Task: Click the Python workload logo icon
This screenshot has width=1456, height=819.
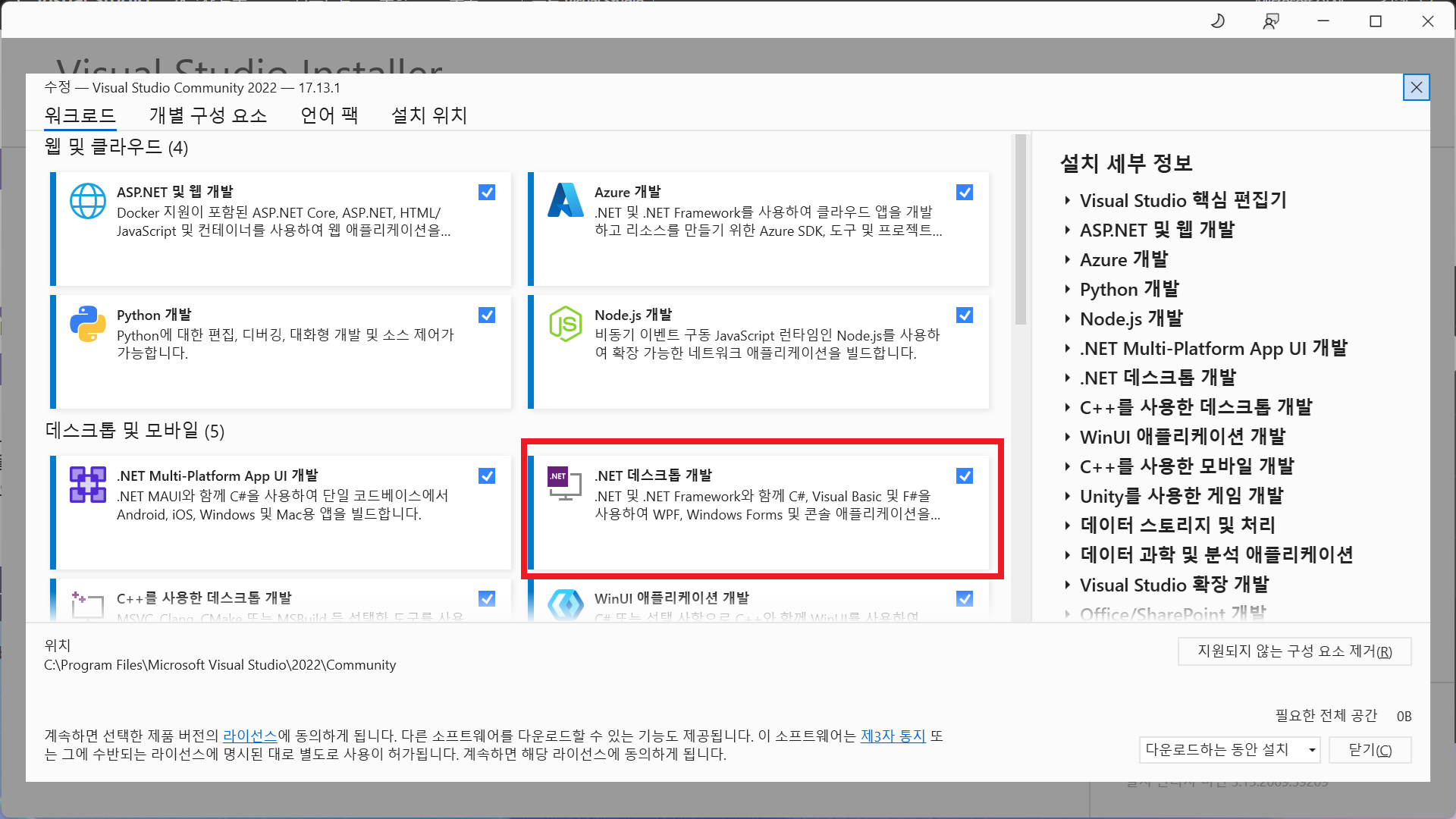Action: coord(88,324)
